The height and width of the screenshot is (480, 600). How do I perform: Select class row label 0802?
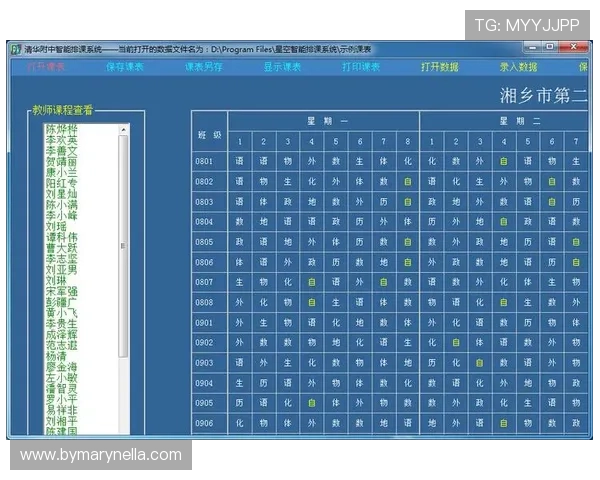204,181
